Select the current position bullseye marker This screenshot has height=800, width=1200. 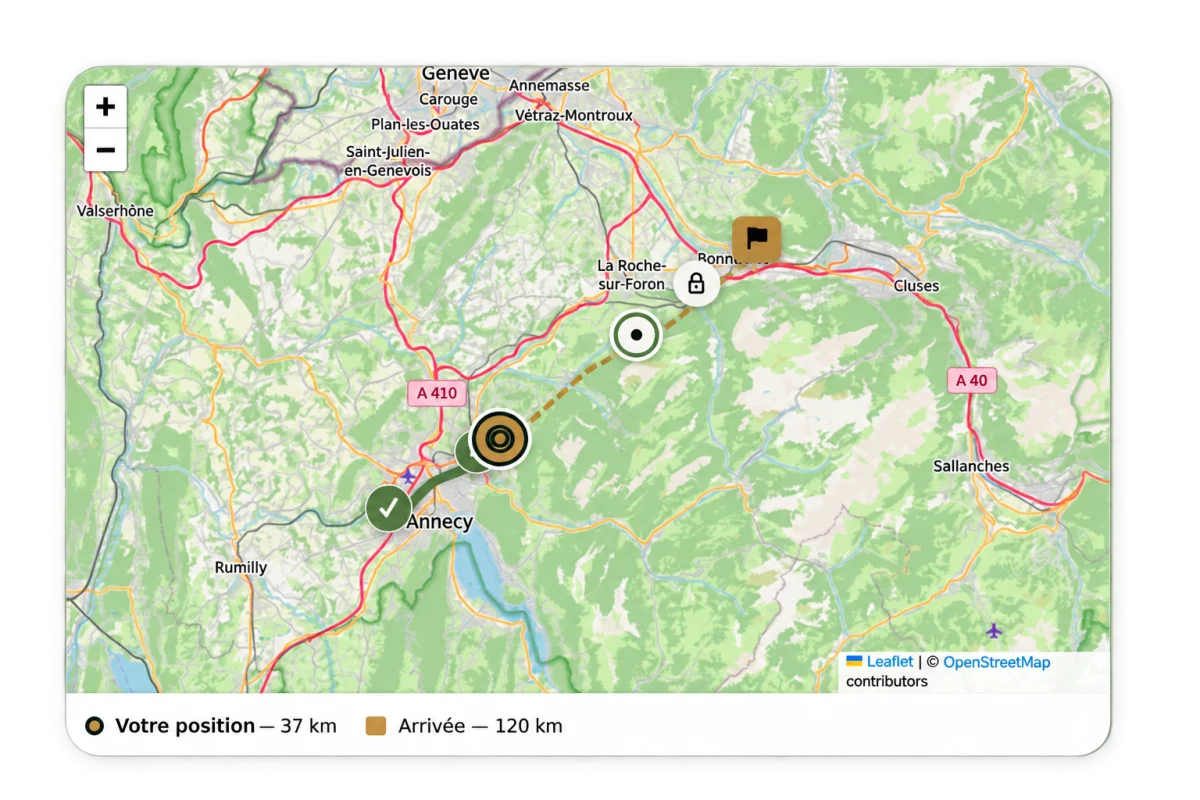click(500, 439)
